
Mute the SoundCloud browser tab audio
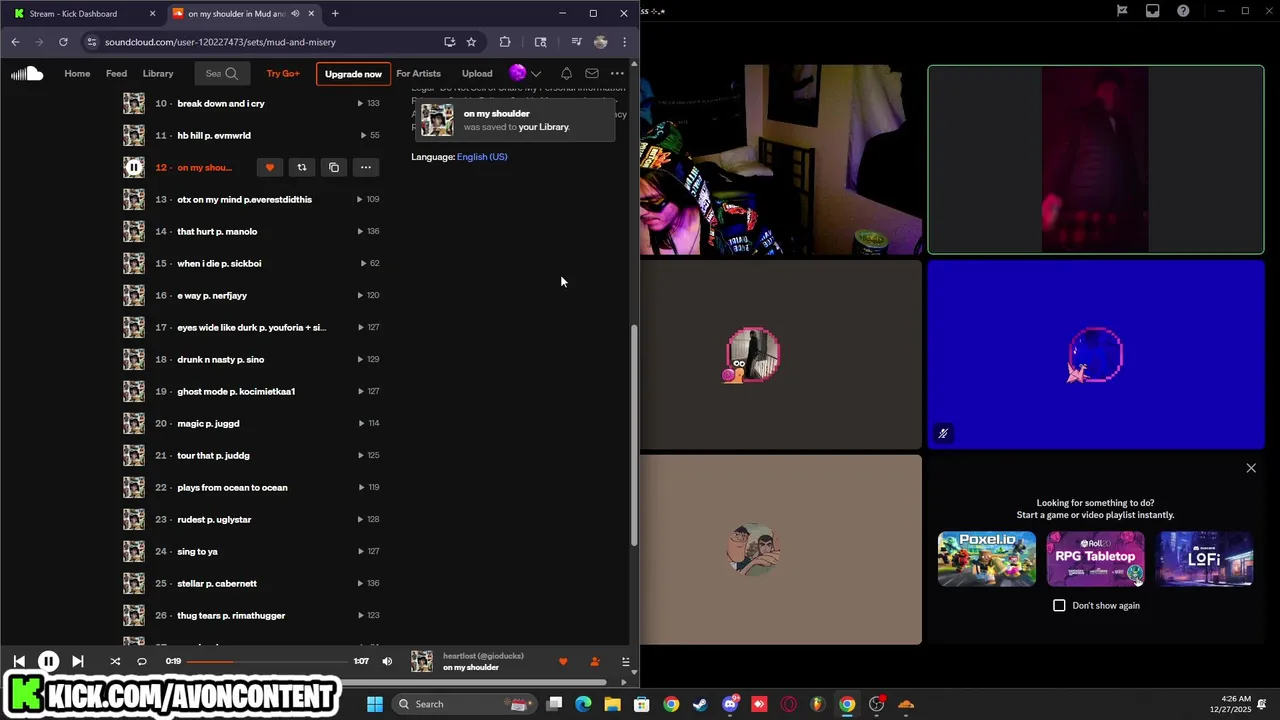coord(295,13)
